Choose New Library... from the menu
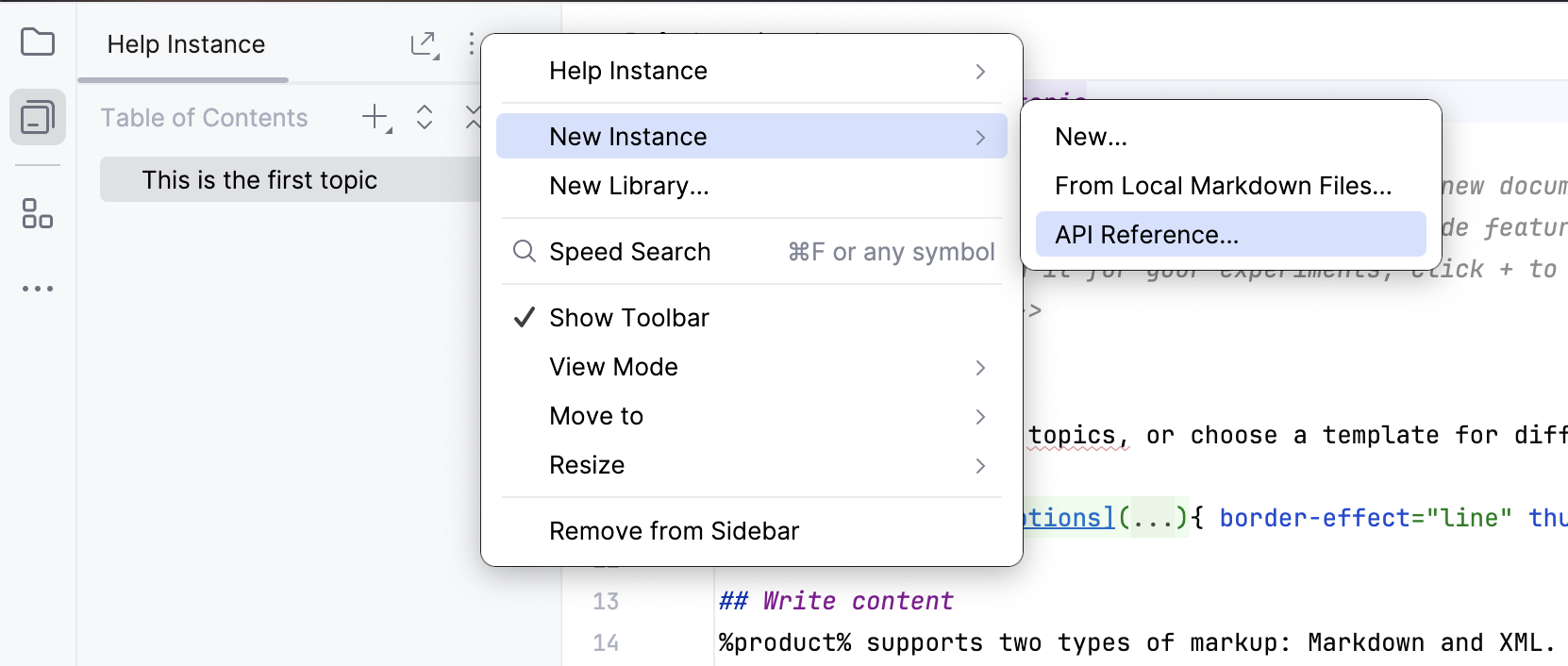The height and width of the screenshot is (666, 1568). pyautogui.click(x=752, y=186)
